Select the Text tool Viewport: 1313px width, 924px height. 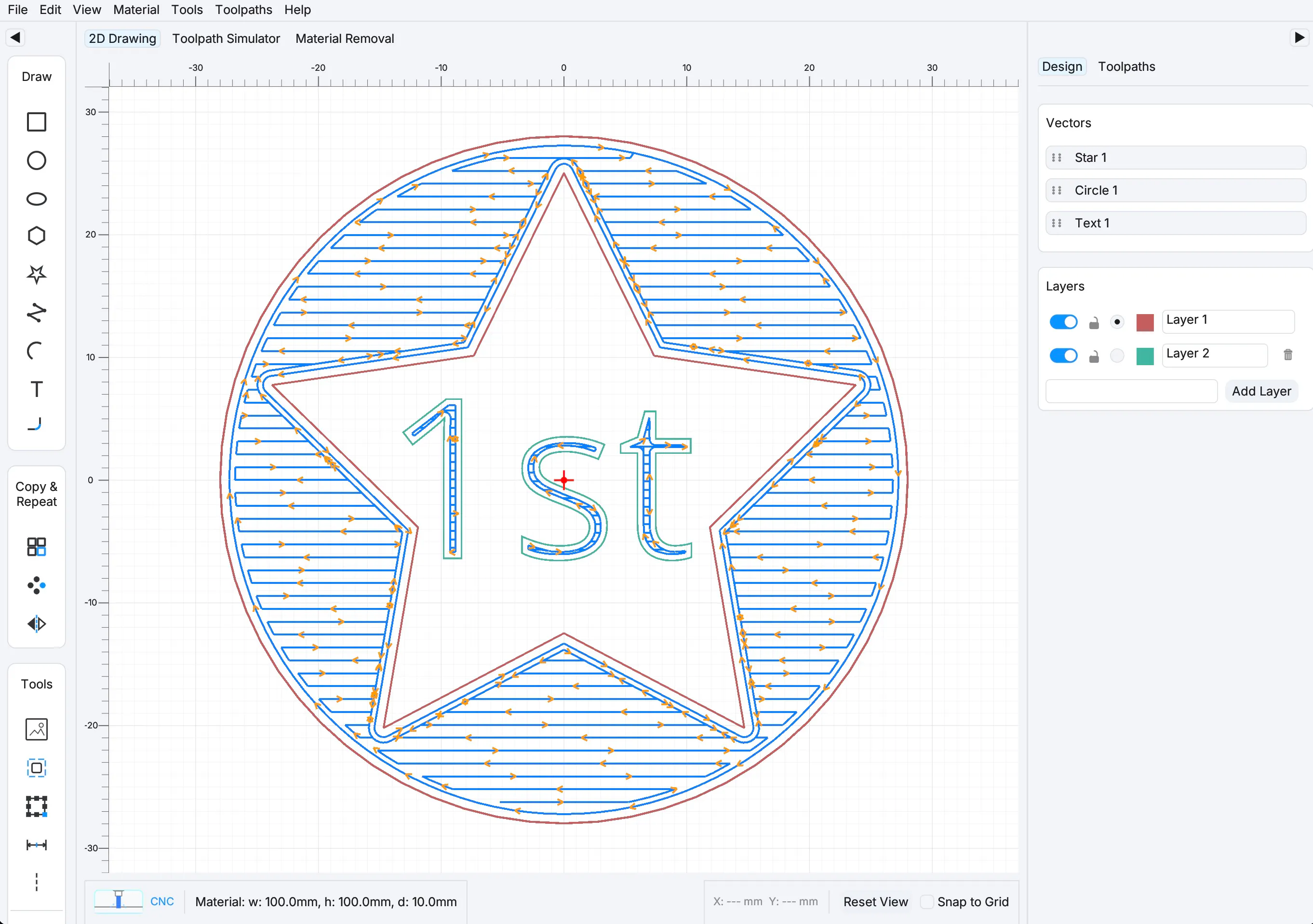(x=37, y=389)
